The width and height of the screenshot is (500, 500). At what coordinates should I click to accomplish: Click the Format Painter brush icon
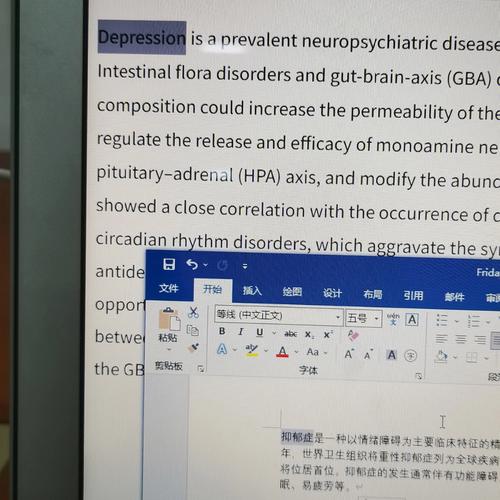pyautogui.click(x=193, y=348)
